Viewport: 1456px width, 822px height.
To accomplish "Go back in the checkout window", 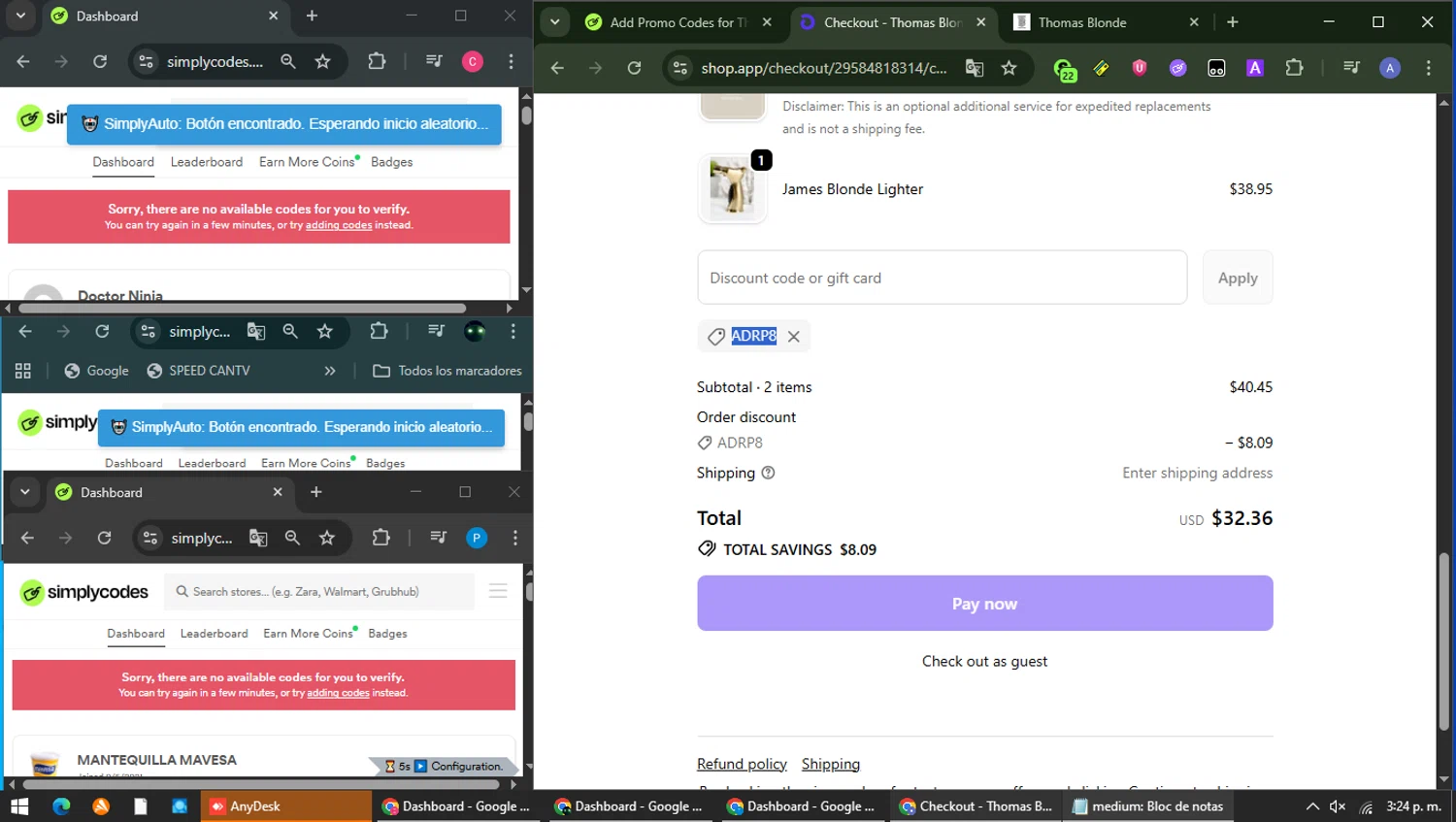I will click(557, 68).
